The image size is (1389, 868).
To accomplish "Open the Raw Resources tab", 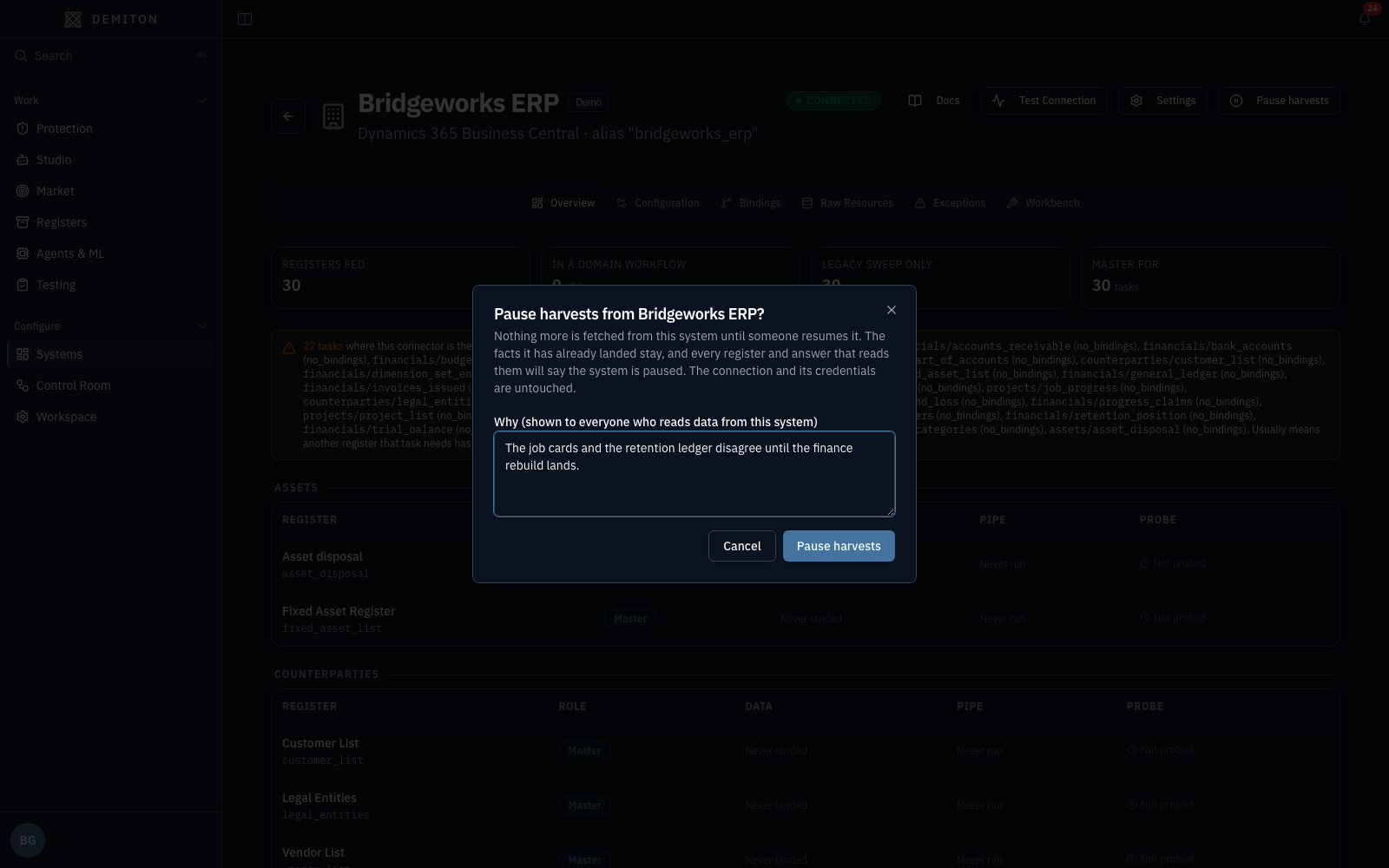I will (x=847, y=203).
